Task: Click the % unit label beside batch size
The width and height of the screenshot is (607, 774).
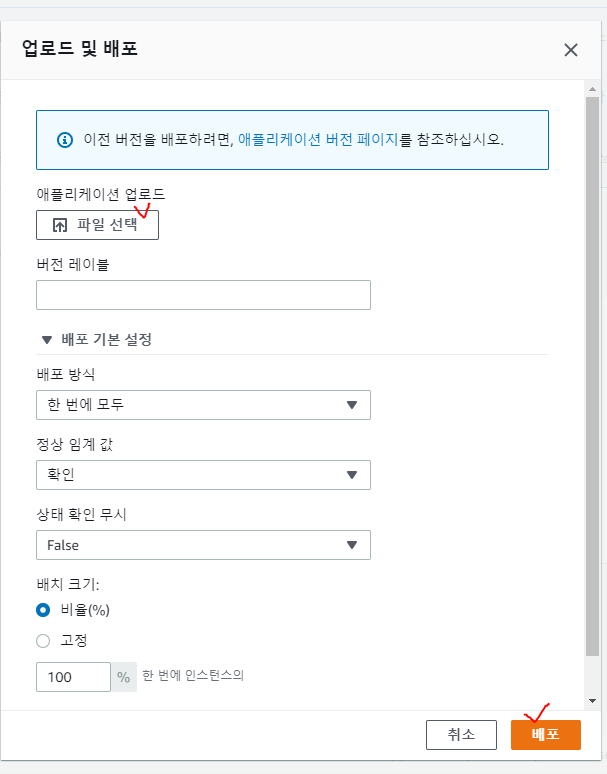Action: point(124,677)
